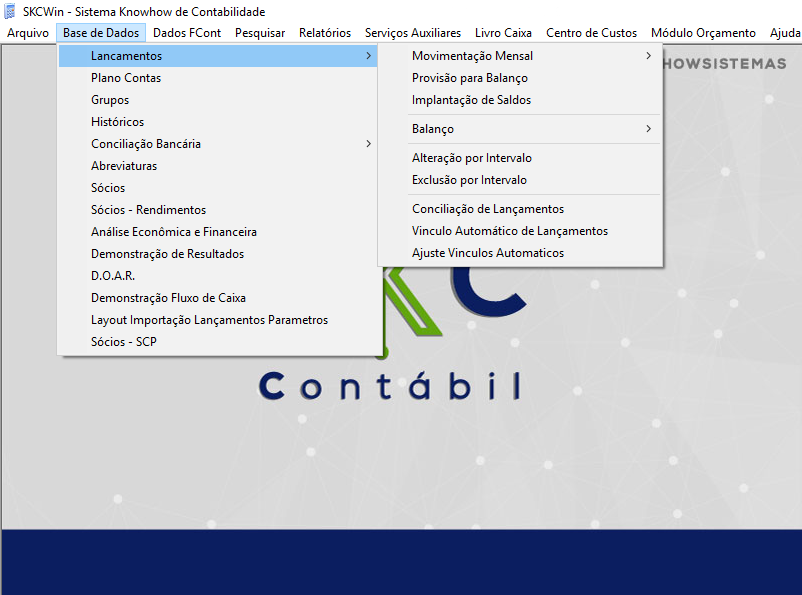Open Históricos entry
Viewport: 802px width, 595px height.
click(117, 122)
